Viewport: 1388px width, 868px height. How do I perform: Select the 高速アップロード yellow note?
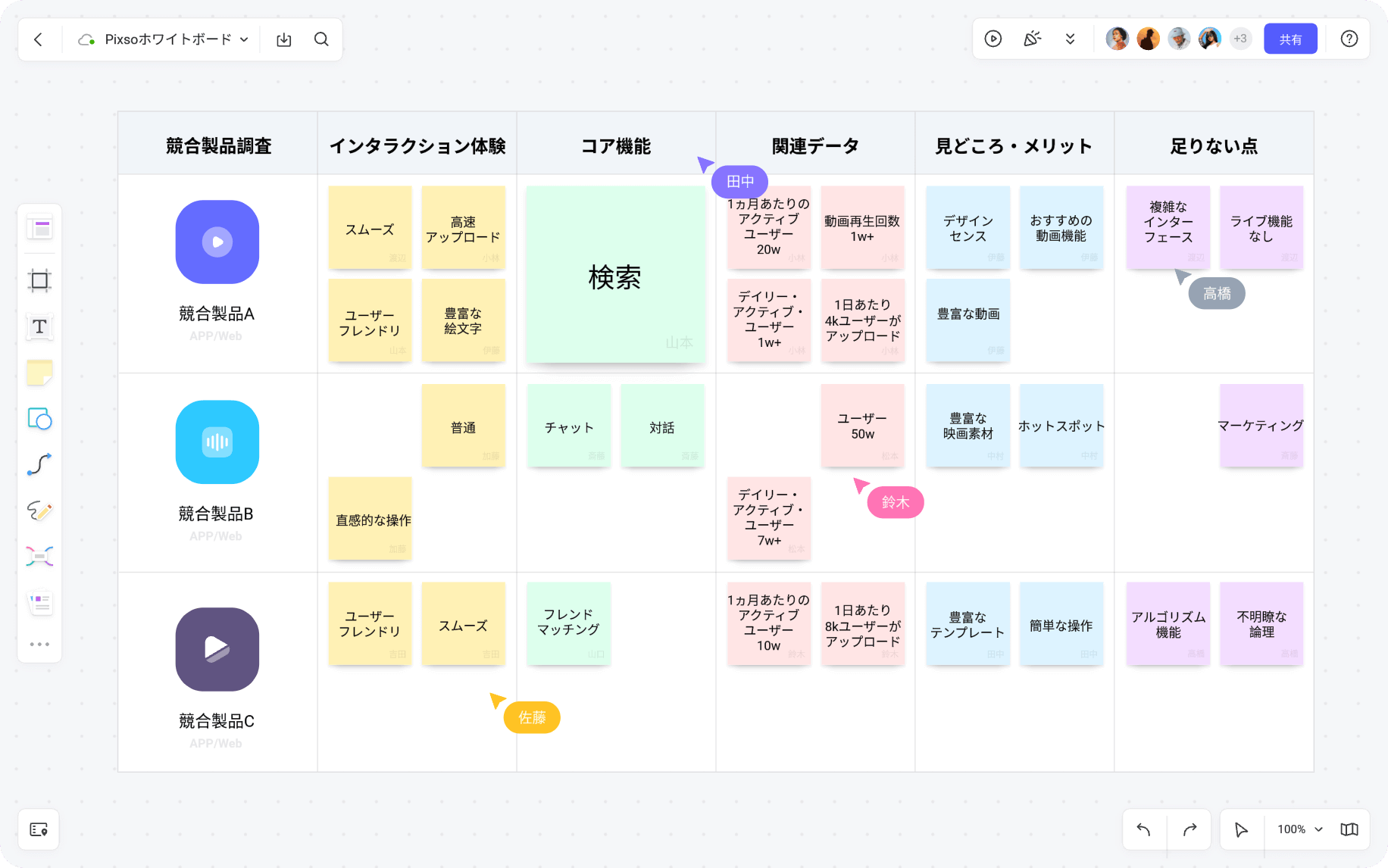[463, 227]
